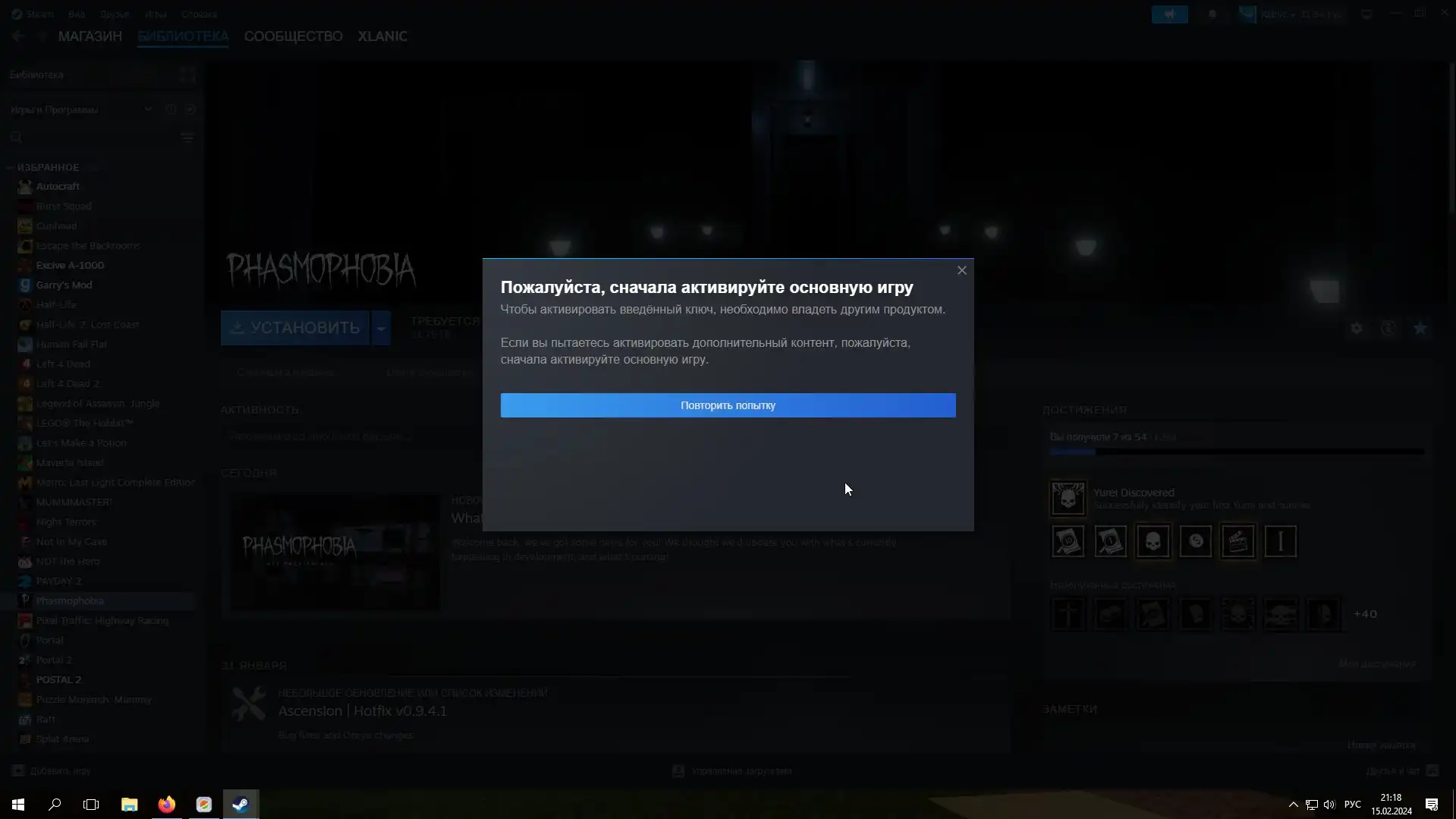1456x819 pixels.
Task: Click the user avatar in header
Action: coord(1247,14)
